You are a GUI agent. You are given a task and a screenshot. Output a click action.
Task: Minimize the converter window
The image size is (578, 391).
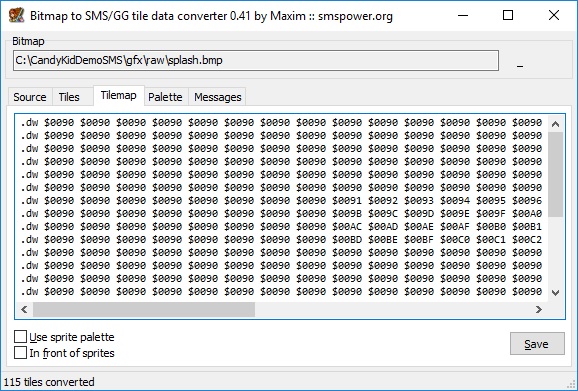pyautogui.click(x=463, y=15)
